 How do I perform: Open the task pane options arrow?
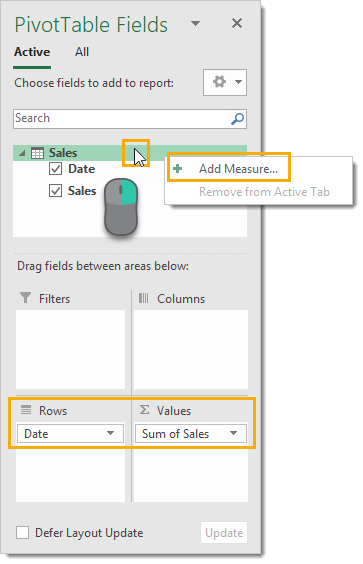[195, 24]
